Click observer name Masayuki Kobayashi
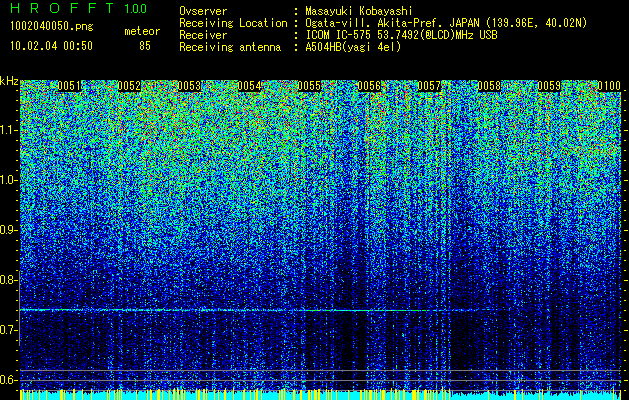This screenshot has width=629, height=400. click(359, 12)
